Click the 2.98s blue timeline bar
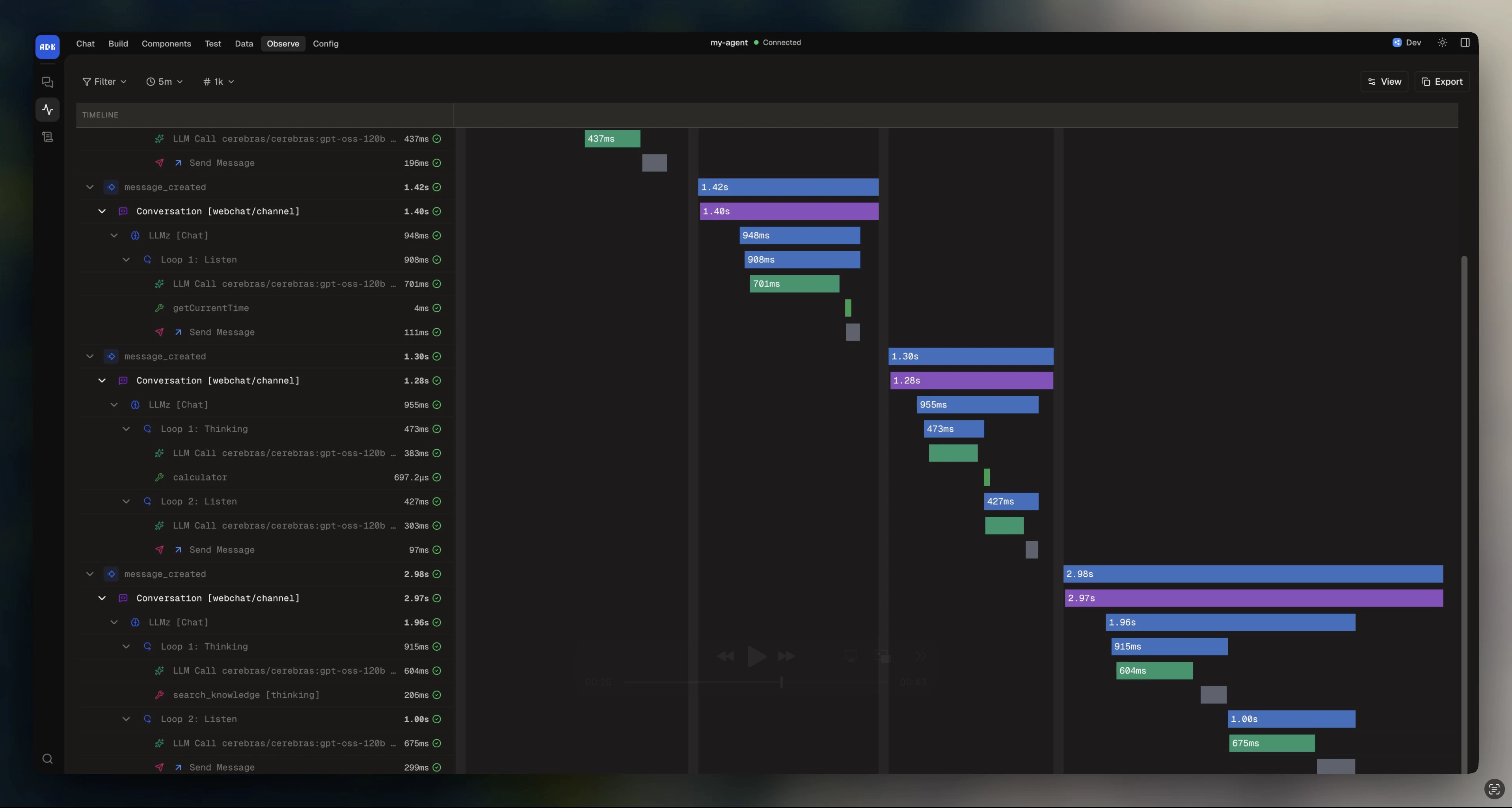The image size is (1512, 808). coord(1253,574)
